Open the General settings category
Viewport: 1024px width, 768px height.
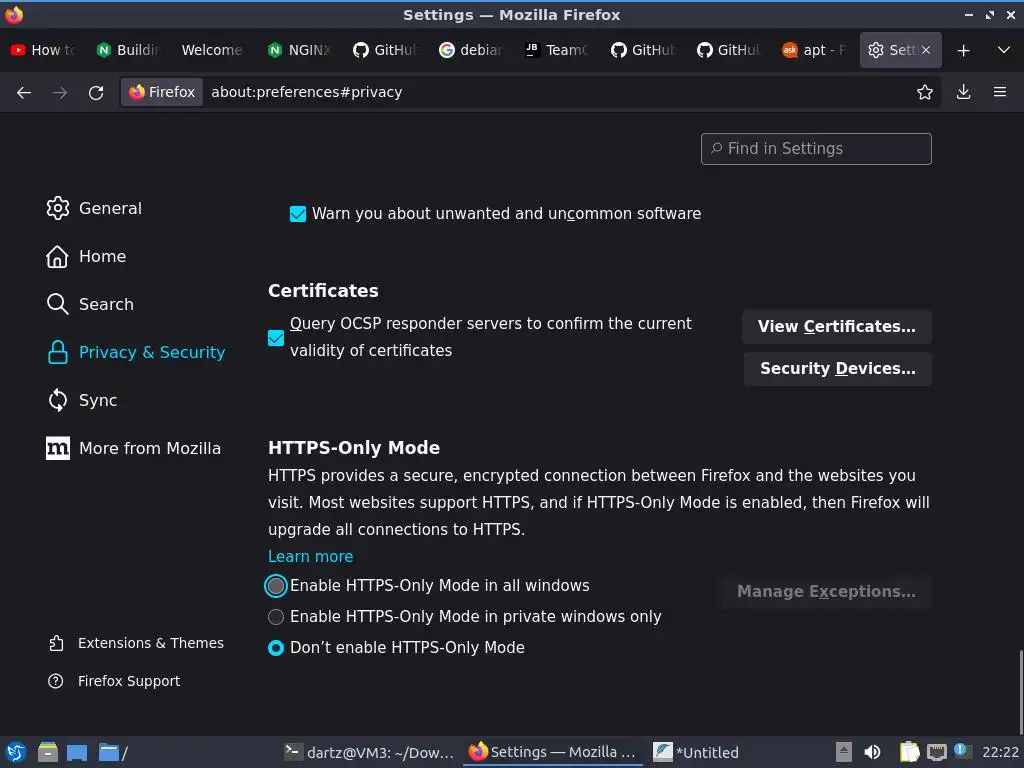(109, 208)
